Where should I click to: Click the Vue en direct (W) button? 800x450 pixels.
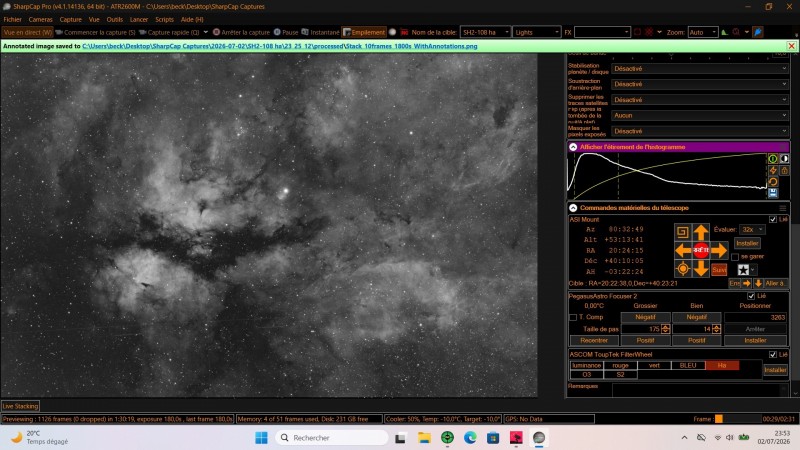[27, 32]
